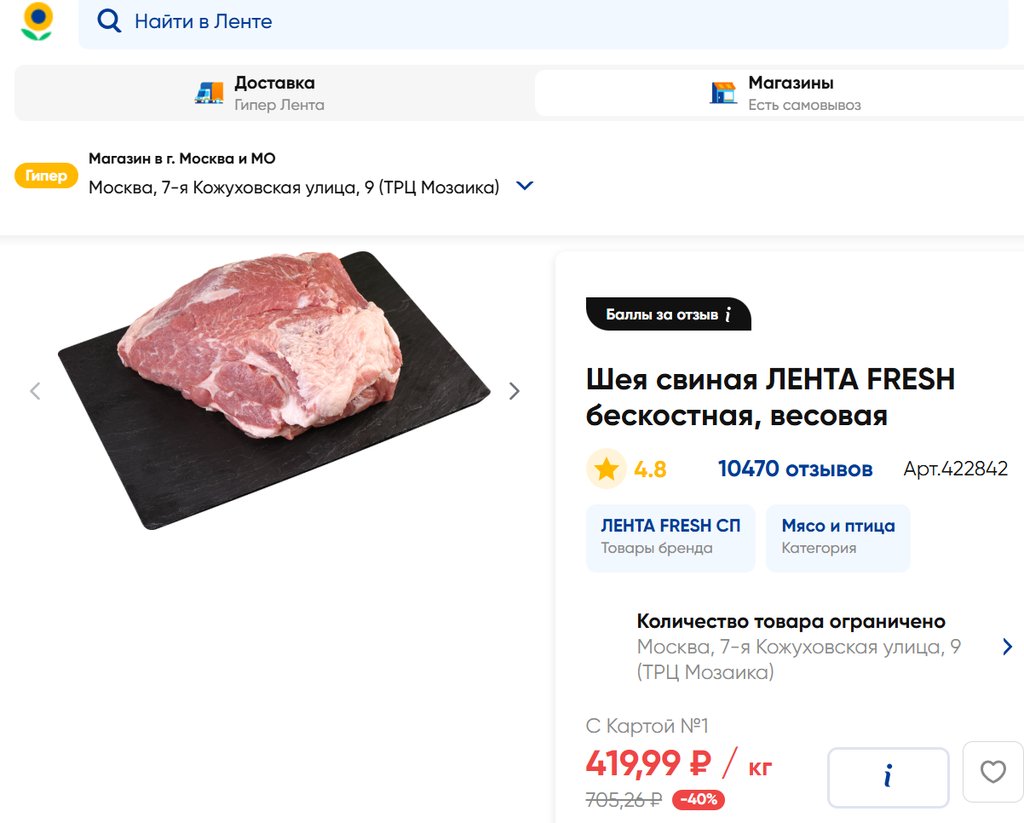Switch to the Доставка tab
Image resolution: width=1024 pixels, height=823 pixels.
274,93
